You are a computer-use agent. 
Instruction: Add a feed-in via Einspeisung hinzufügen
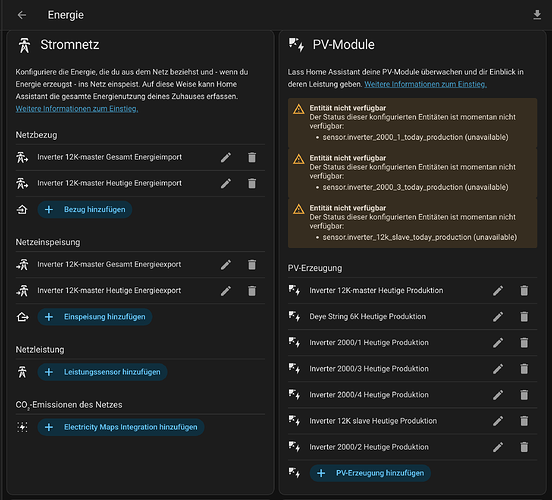tap(95, 317)
